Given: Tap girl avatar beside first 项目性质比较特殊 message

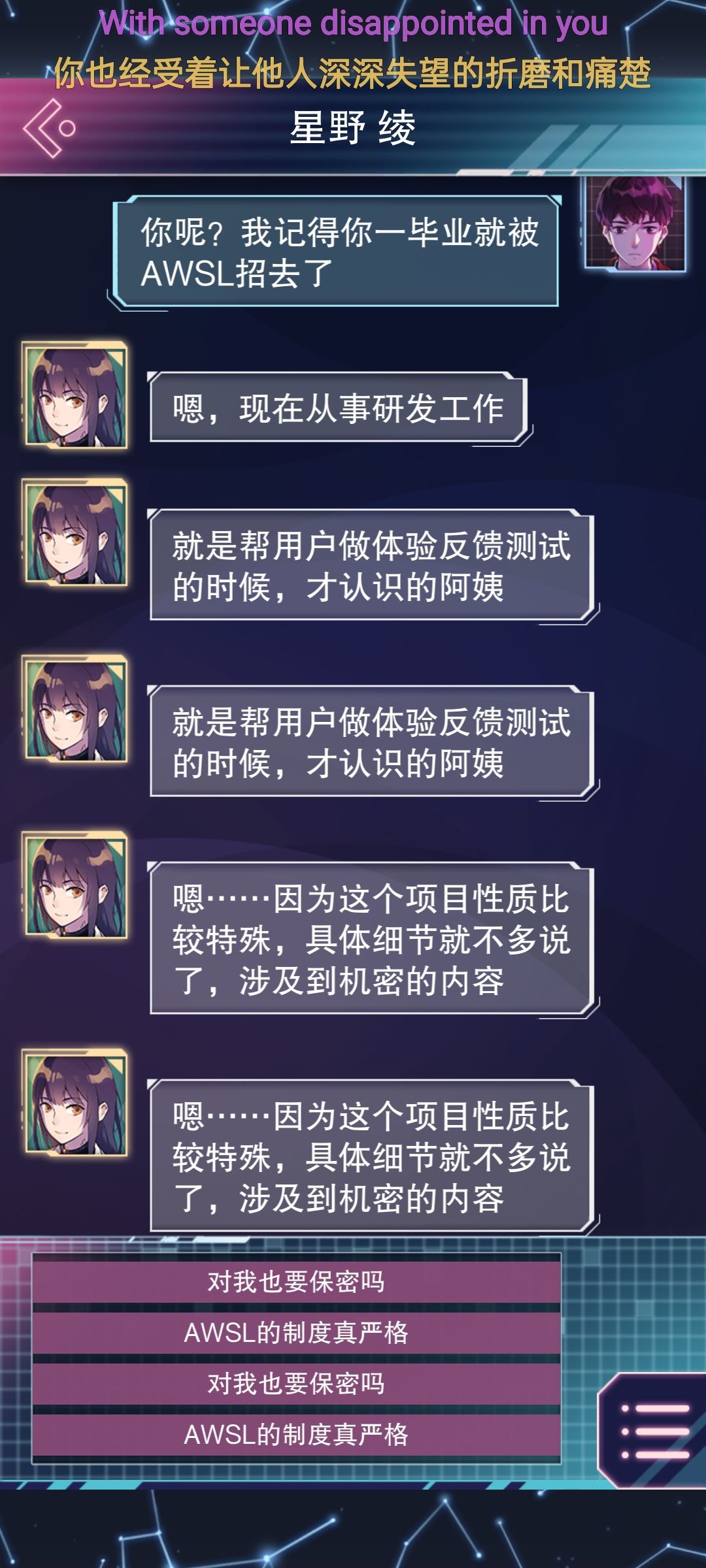Looking at the screenshot, I should [x=75, y=885].
